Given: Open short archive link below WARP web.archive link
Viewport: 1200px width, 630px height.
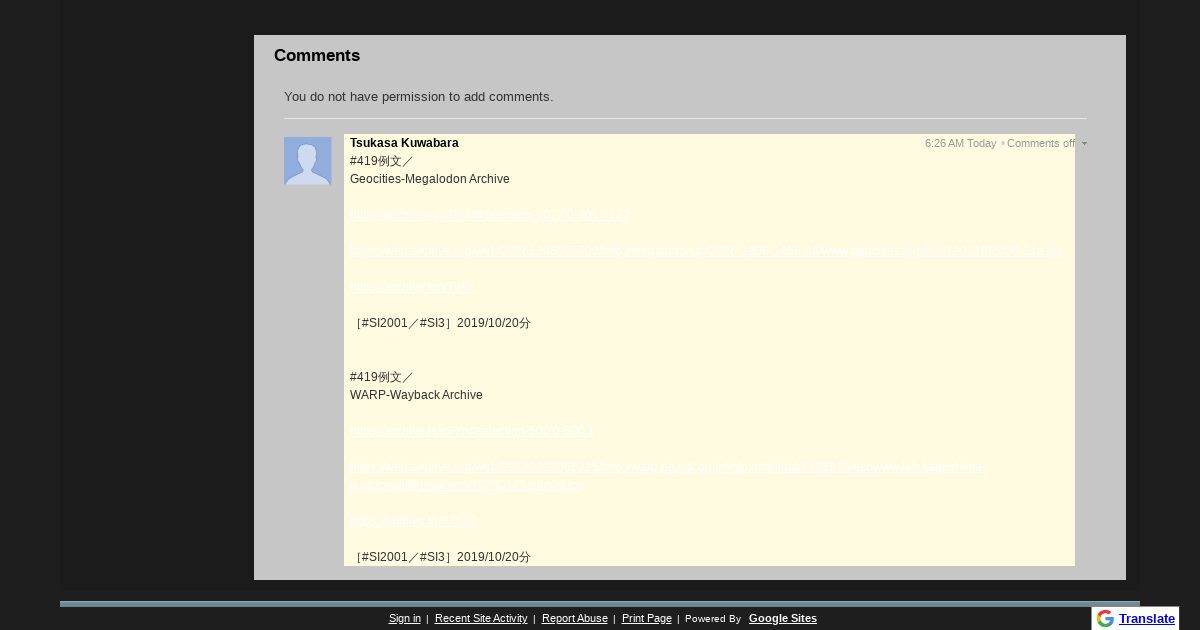Looking at the screenshot, I should [x=413, y=521].
